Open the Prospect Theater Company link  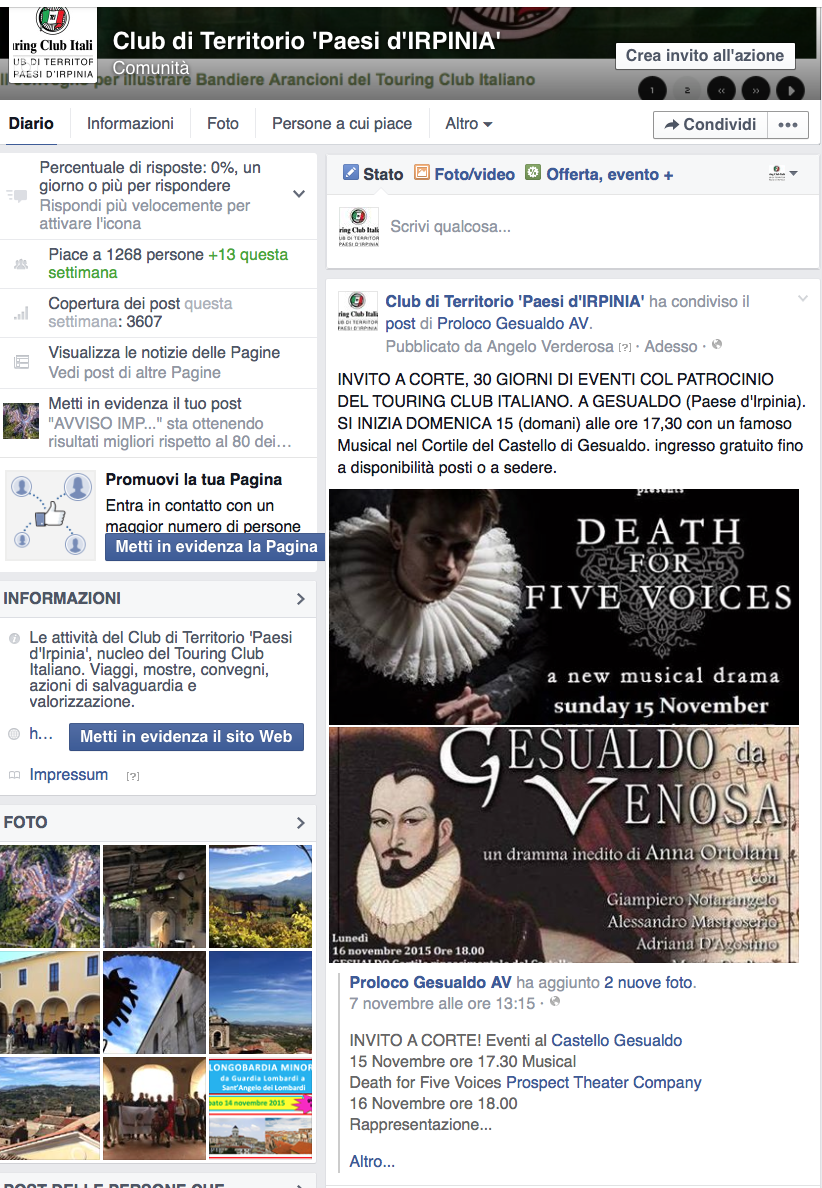[x=603, y=1082]
